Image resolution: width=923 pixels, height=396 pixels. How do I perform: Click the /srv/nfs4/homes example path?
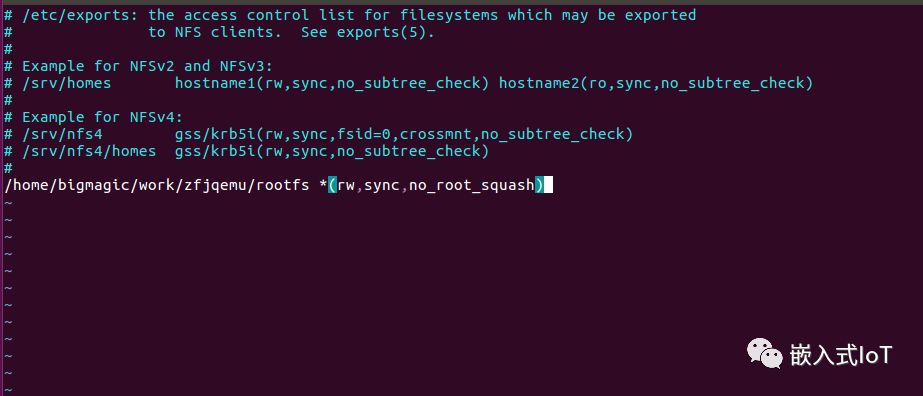click(x=89, y=151)
